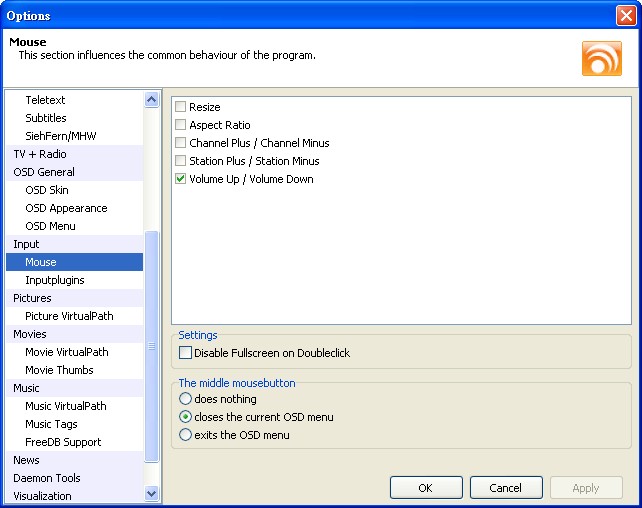Choose 'exits the OSD menu' option
This screenshot has height=508, width=642.
(185, 435)
